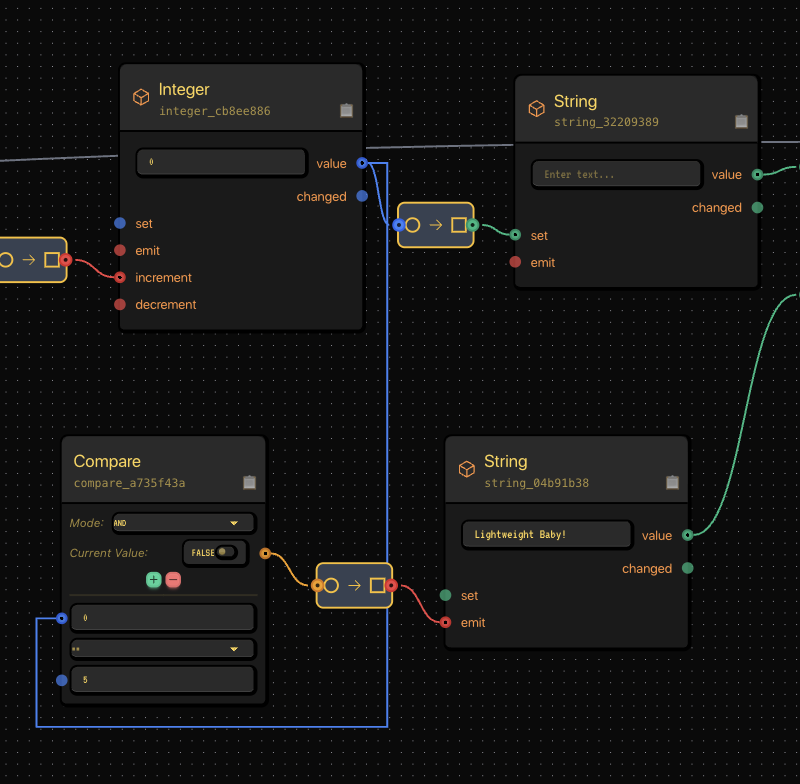800x784 pixels.
Task: Click the Integer value output port
Action: (x=361, y=163)
